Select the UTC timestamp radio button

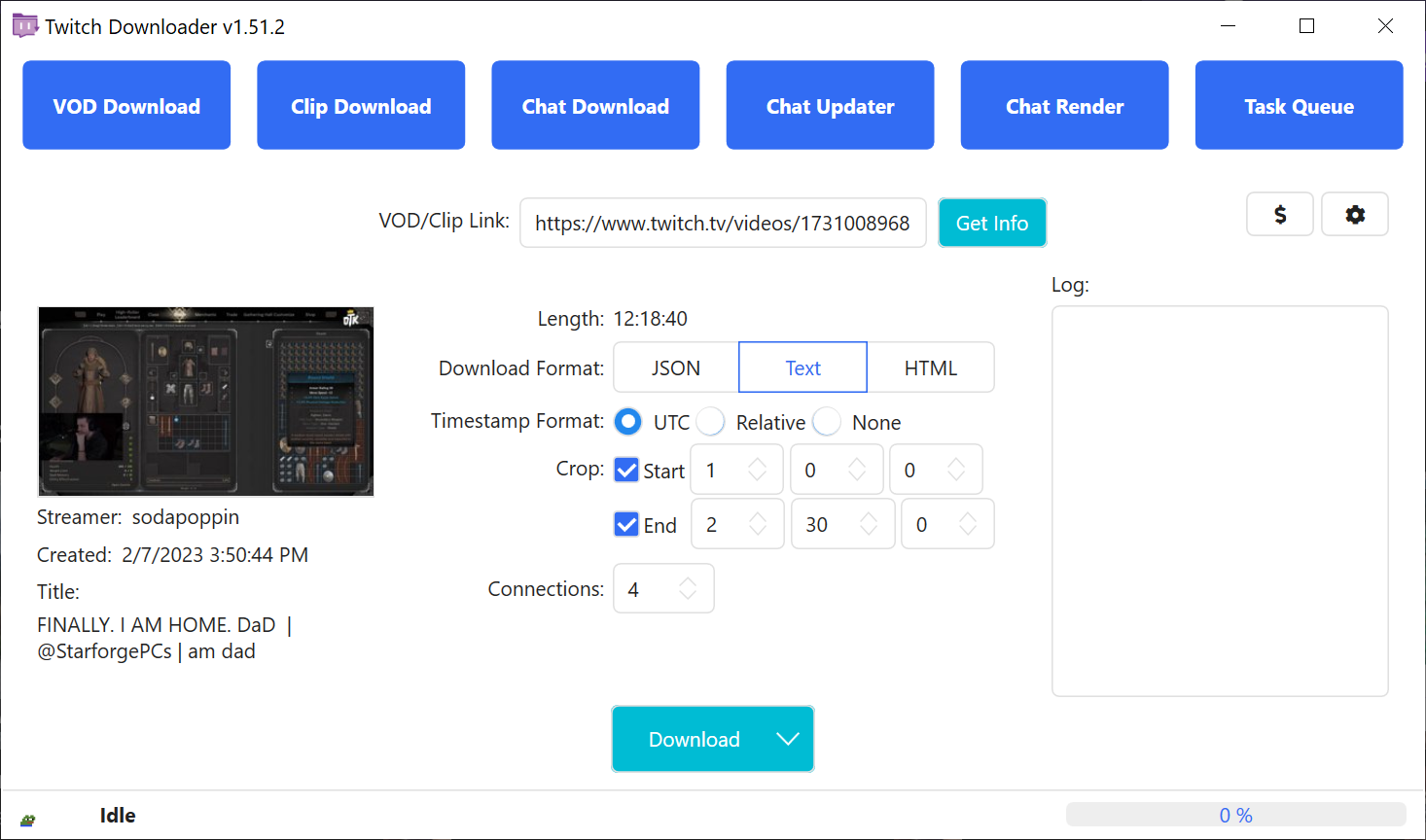pos(628,422)
